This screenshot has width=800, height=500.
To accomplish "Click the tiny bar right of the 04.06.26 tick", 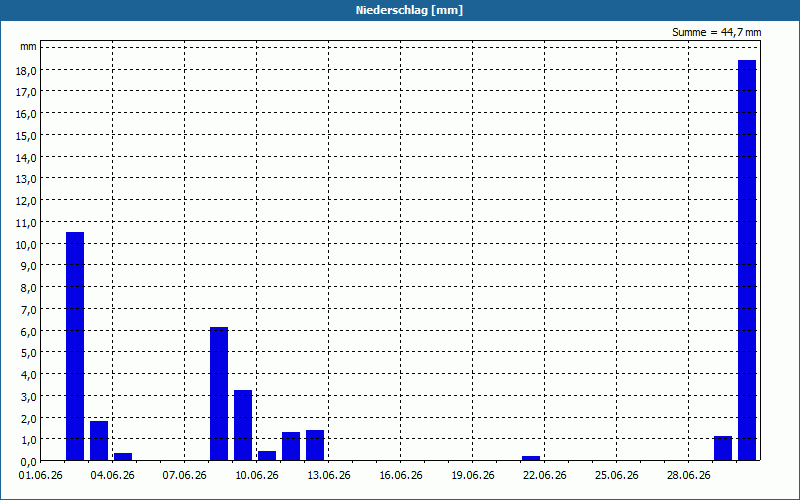I will click(123, 457).
